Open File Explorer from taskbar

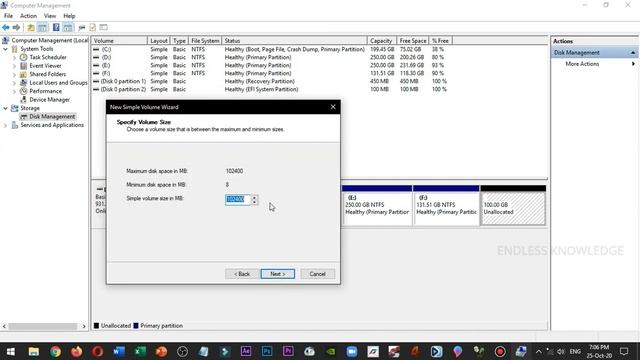34,351
